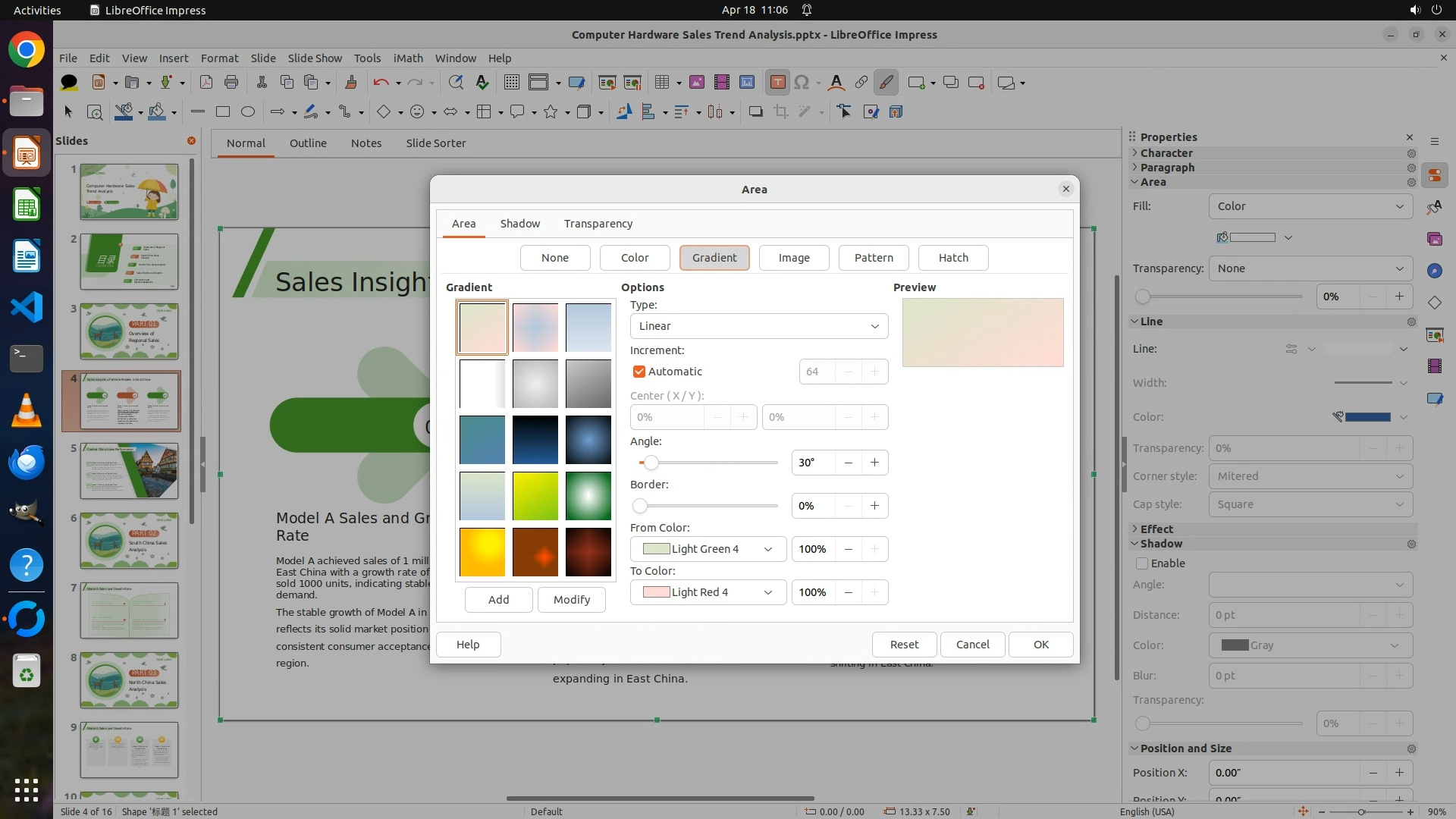Open the Slide Show menu
The image size is (1456, 819).
click(315, 58)
